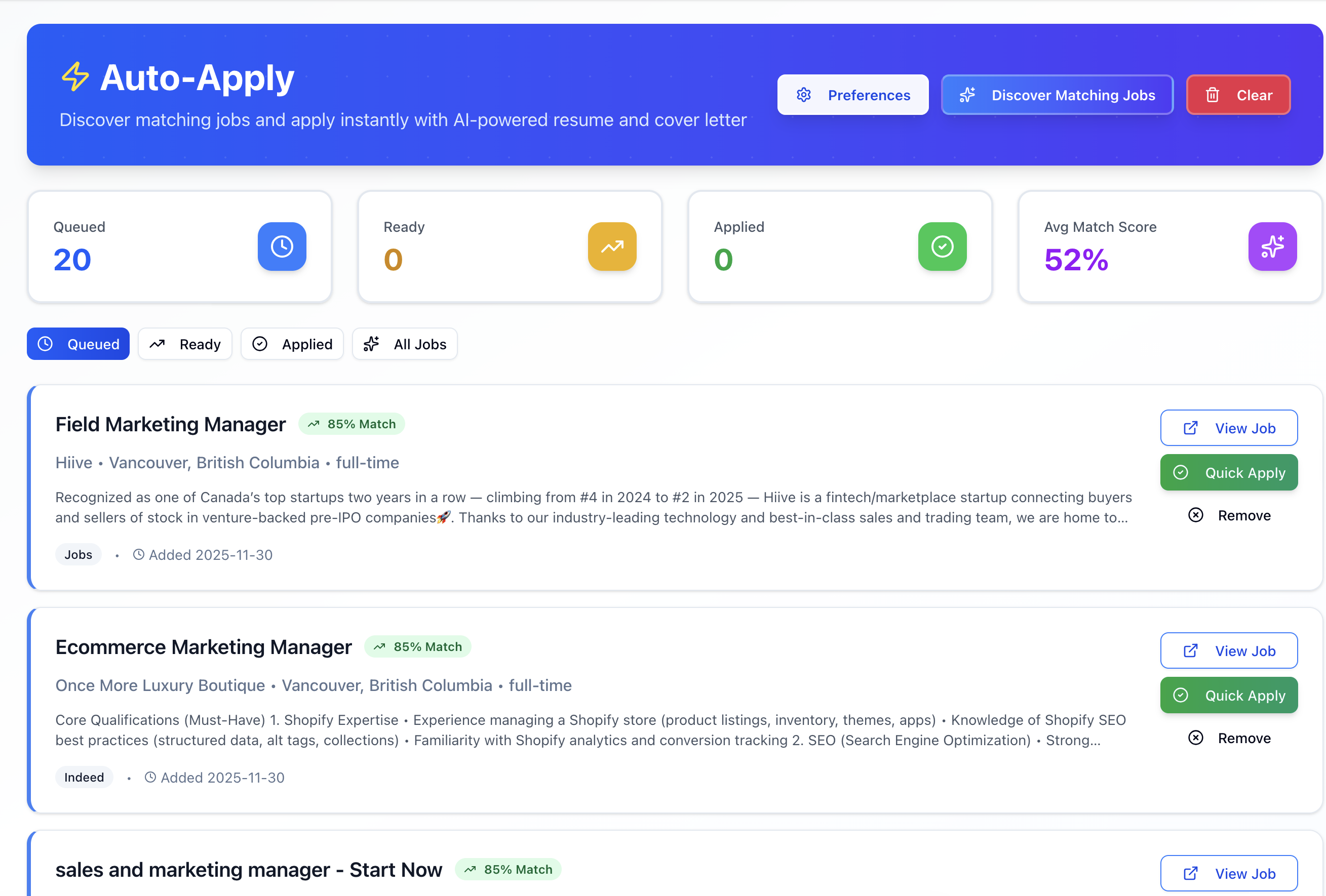Click the trash icon inside the Clear button
This screenshot has height=896, width=1326.
(1213, 95)
